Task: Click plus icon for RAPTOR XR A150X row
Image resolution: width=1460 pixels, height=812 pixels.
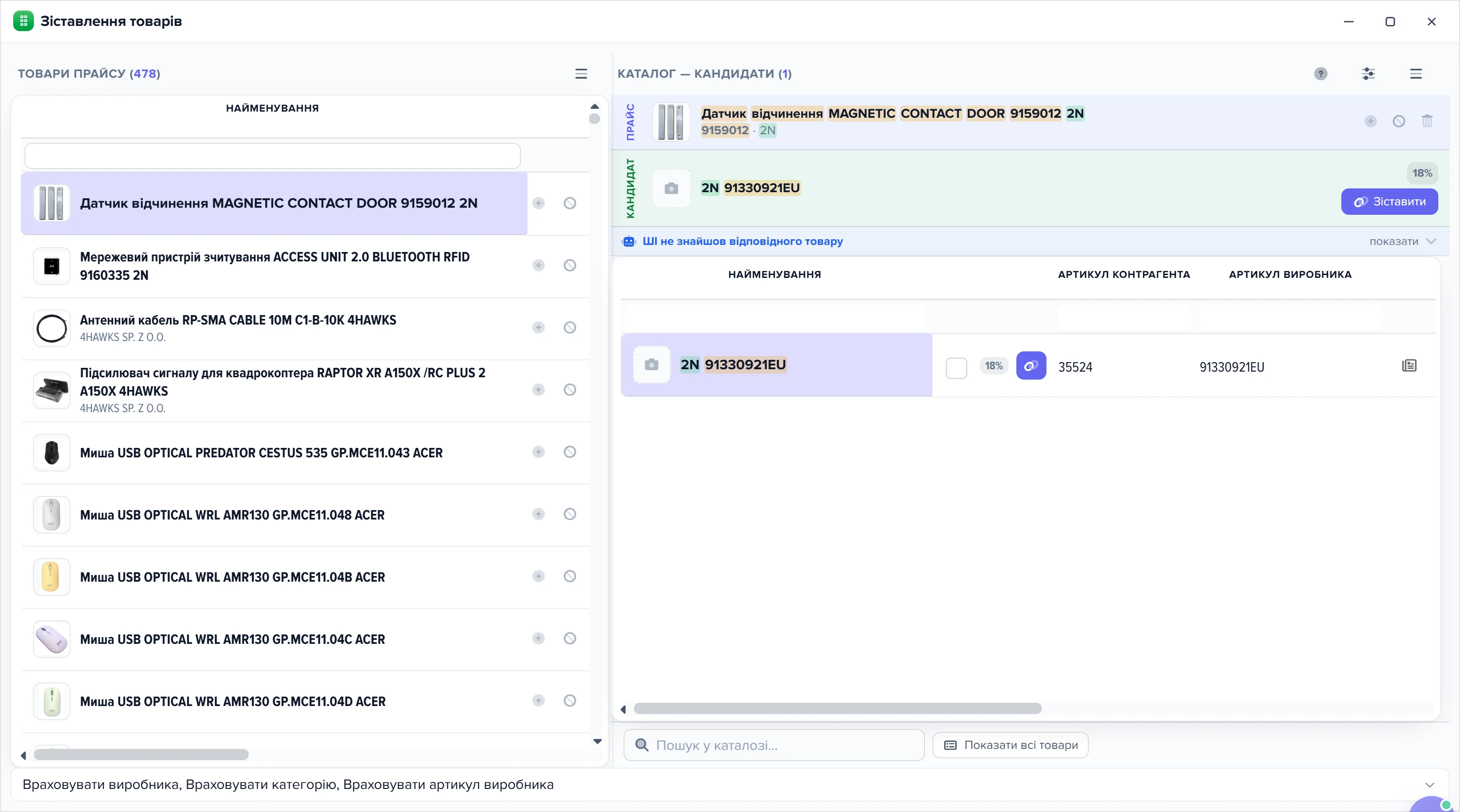Action: click(538, 390)
